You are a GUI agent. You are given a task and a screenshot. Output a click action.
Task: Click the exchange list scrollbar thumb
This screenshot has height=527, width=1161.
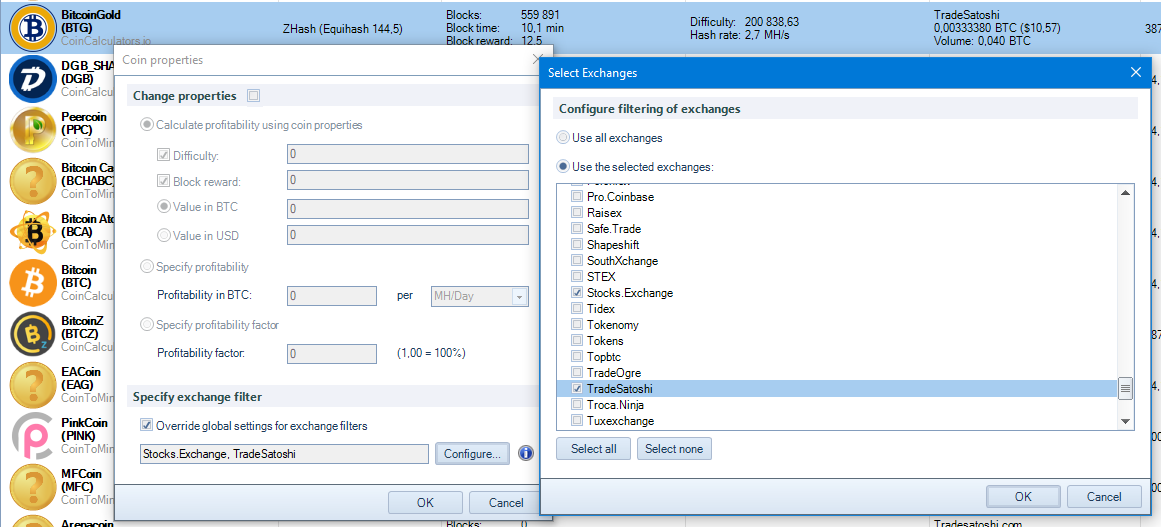click(1125, 389)
